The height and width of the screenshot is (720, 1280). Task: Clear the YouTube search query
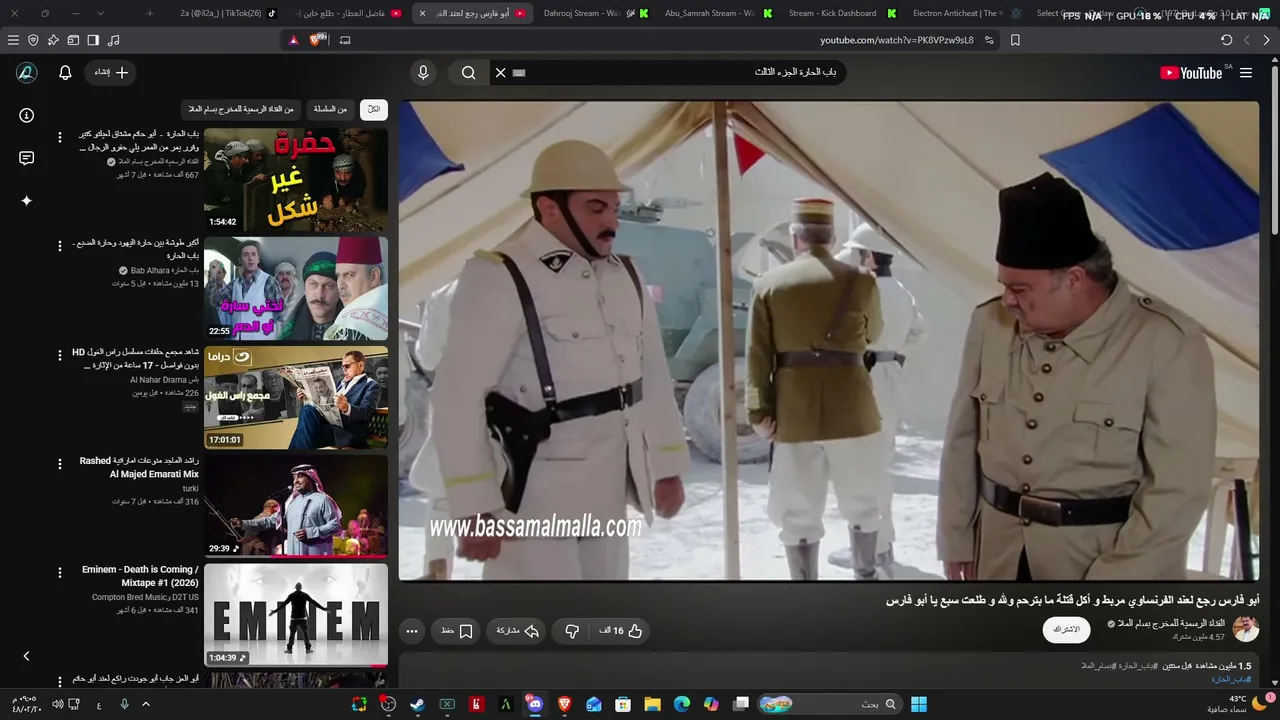[501, 72]
